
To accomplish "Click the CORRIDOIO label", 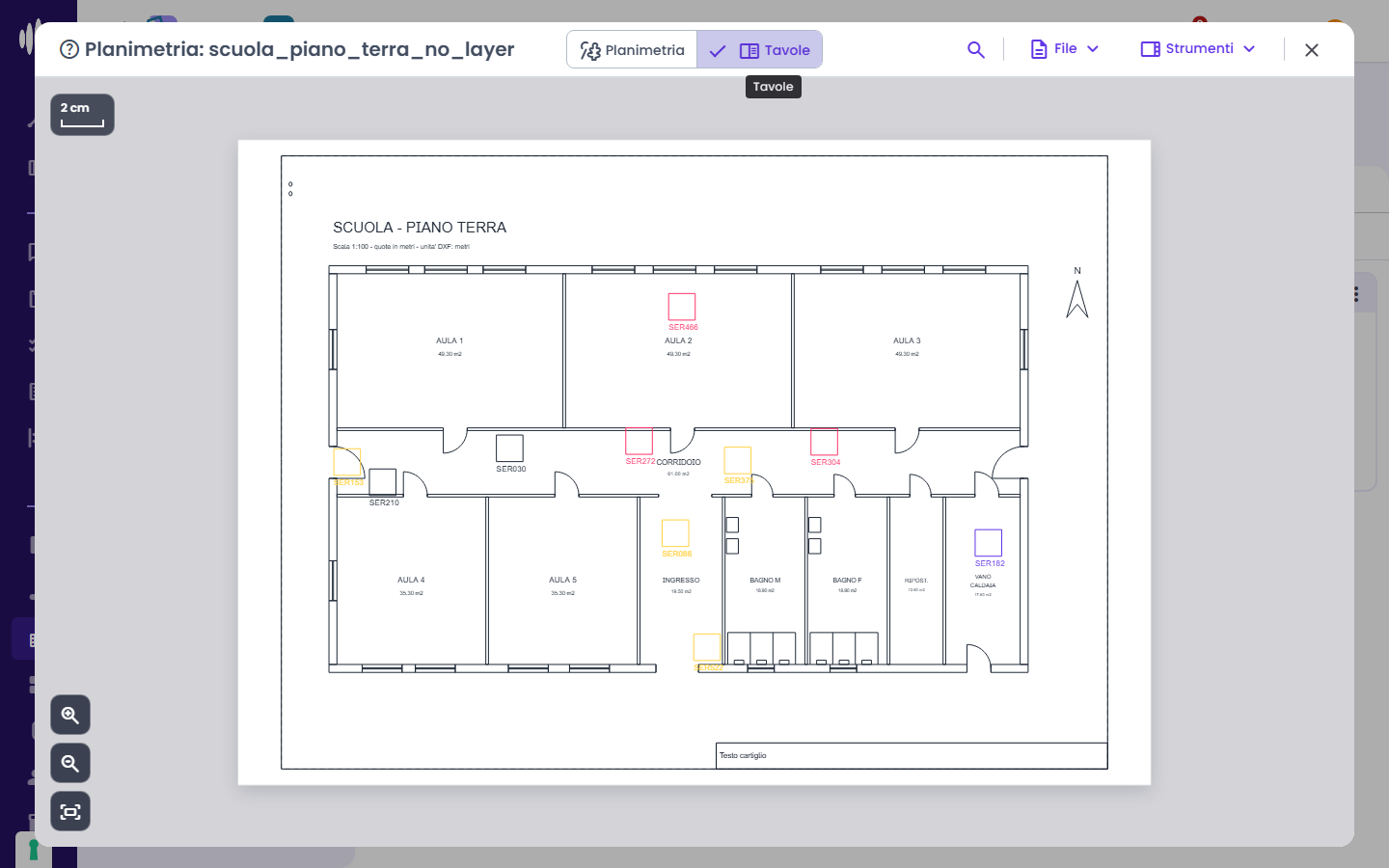I will [x=678, y=462].
